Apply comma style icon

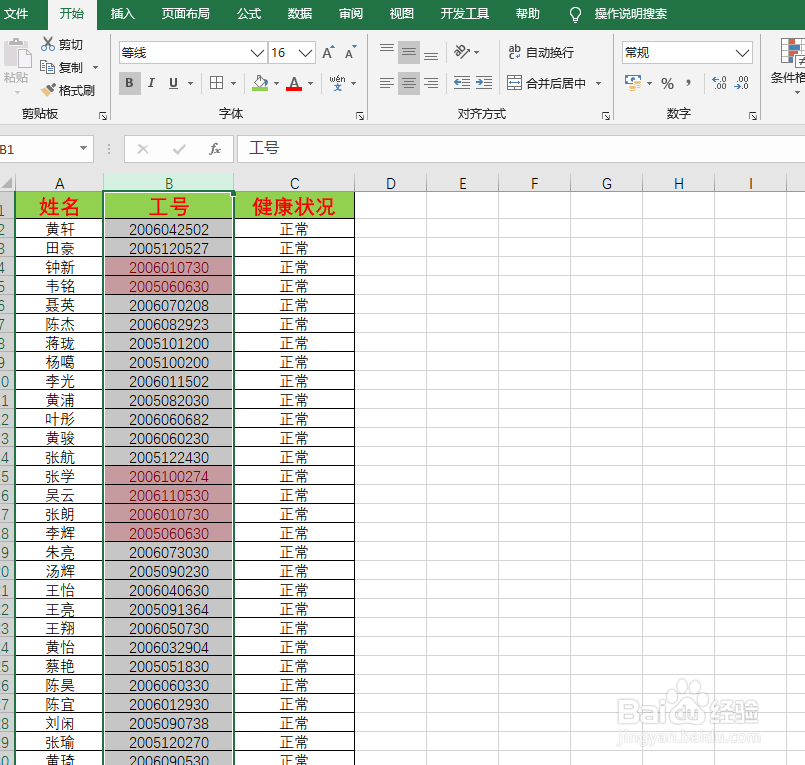point(688,83)
